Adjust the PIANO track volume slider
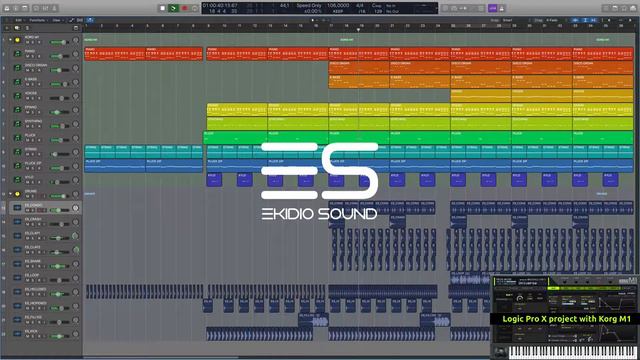The height and width of the screenshot is (360, 640). [59, 56]
